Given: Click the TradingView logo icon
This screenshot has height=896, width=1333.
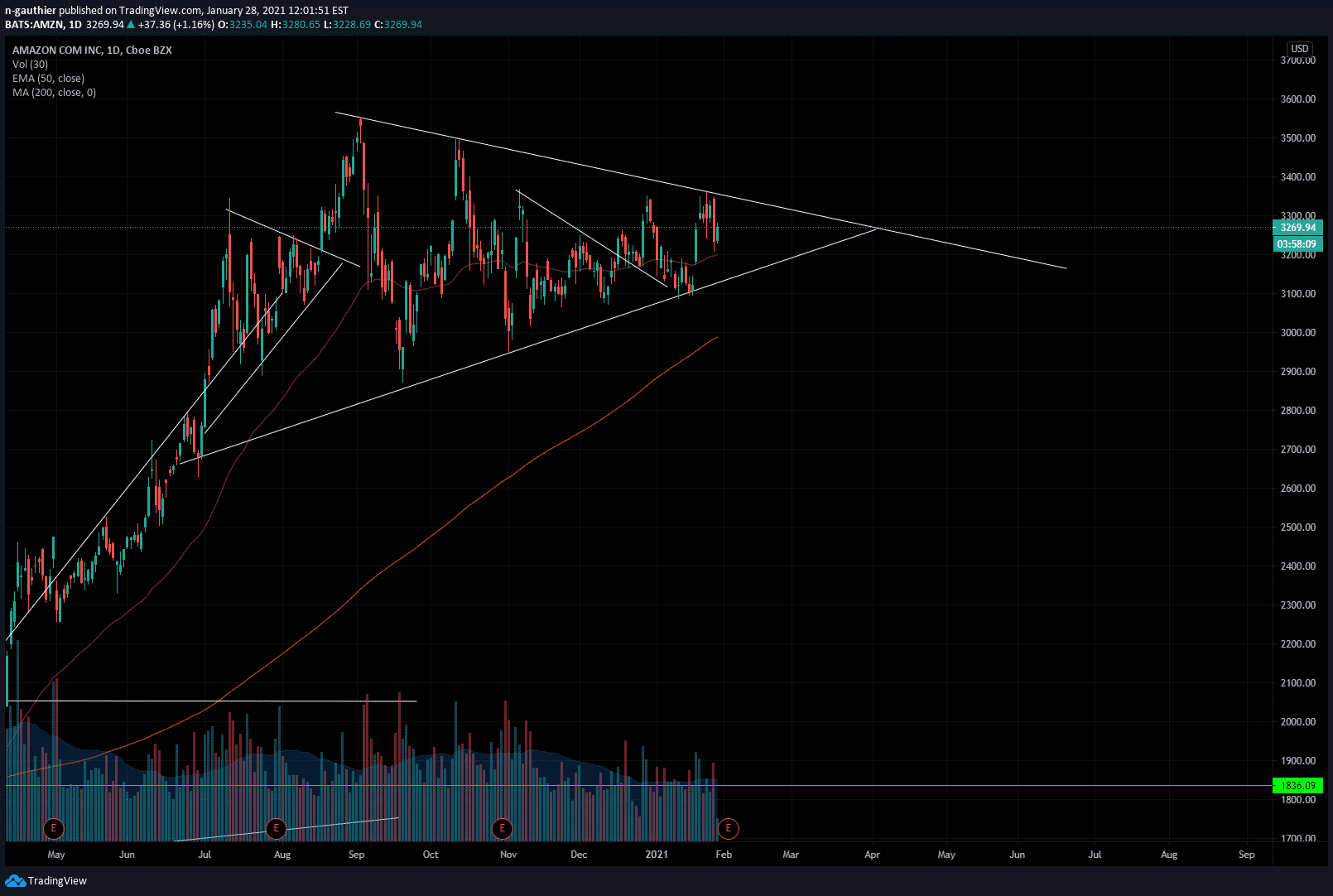Looking at the screenshot, I should [15, 880].
